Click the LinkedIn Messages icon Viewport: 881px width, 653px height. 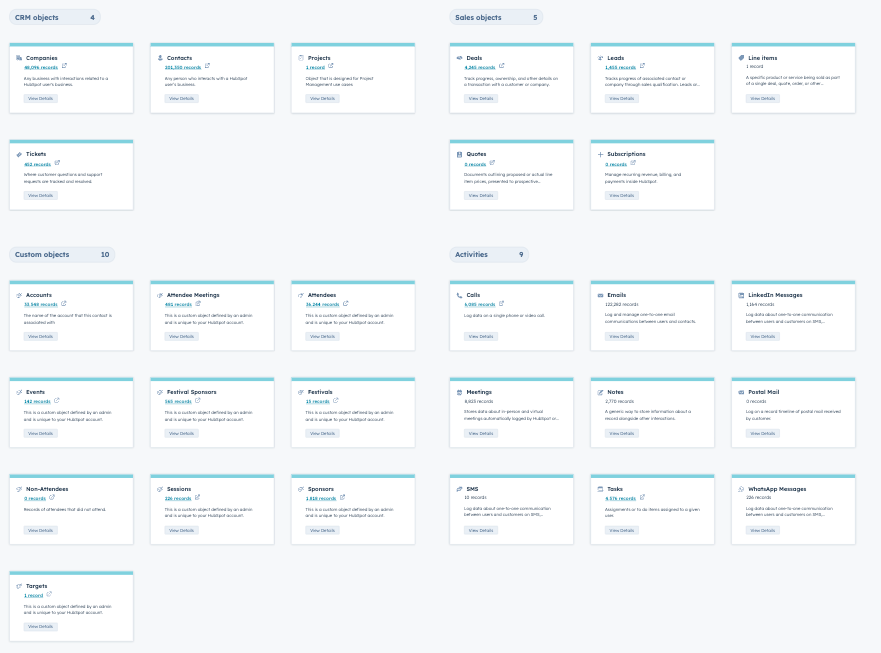pyautogui.click(x=741, y=296)
